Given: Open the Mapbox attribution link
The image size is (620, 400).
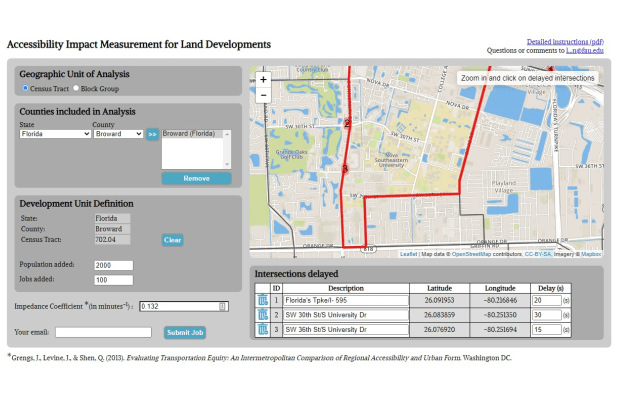Looking at the screenshot, I should pos(591,254).
